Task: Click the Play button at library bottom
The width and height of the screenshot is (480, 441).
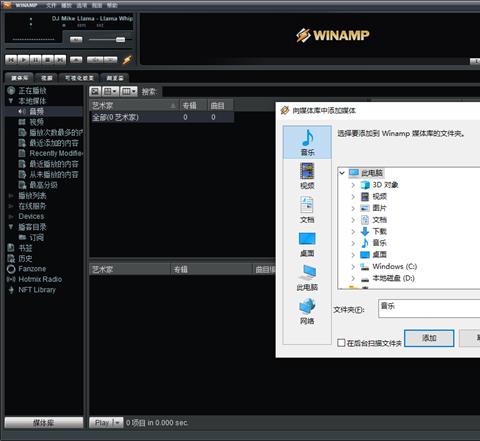Action: coord(106,423)
